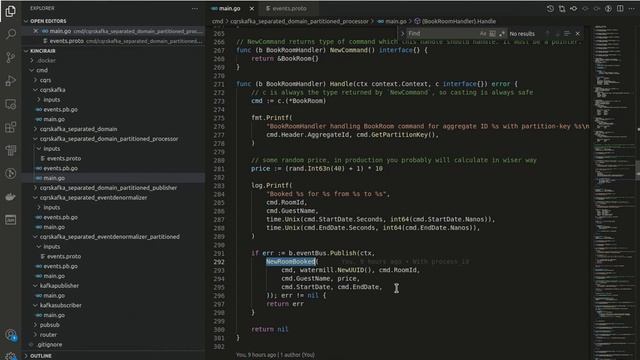Open the Source Control branch icon
The width and height of the screenshot is (640, 360).
tap(11, 57)
